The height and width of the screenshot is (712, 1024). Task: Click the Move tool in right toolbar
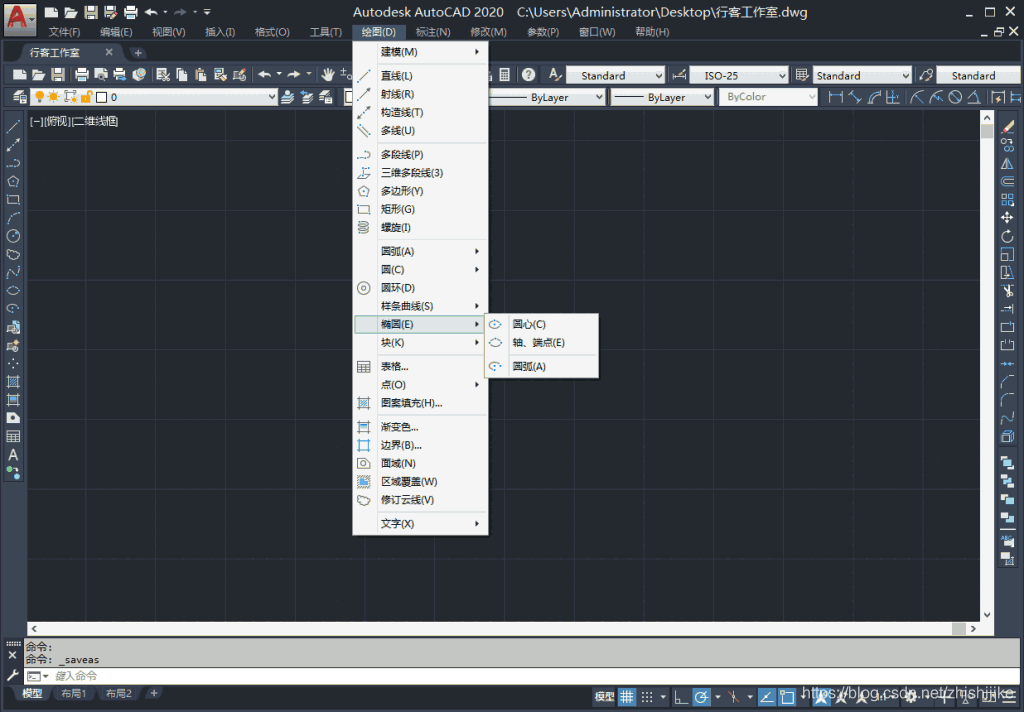click(1008, 218)
